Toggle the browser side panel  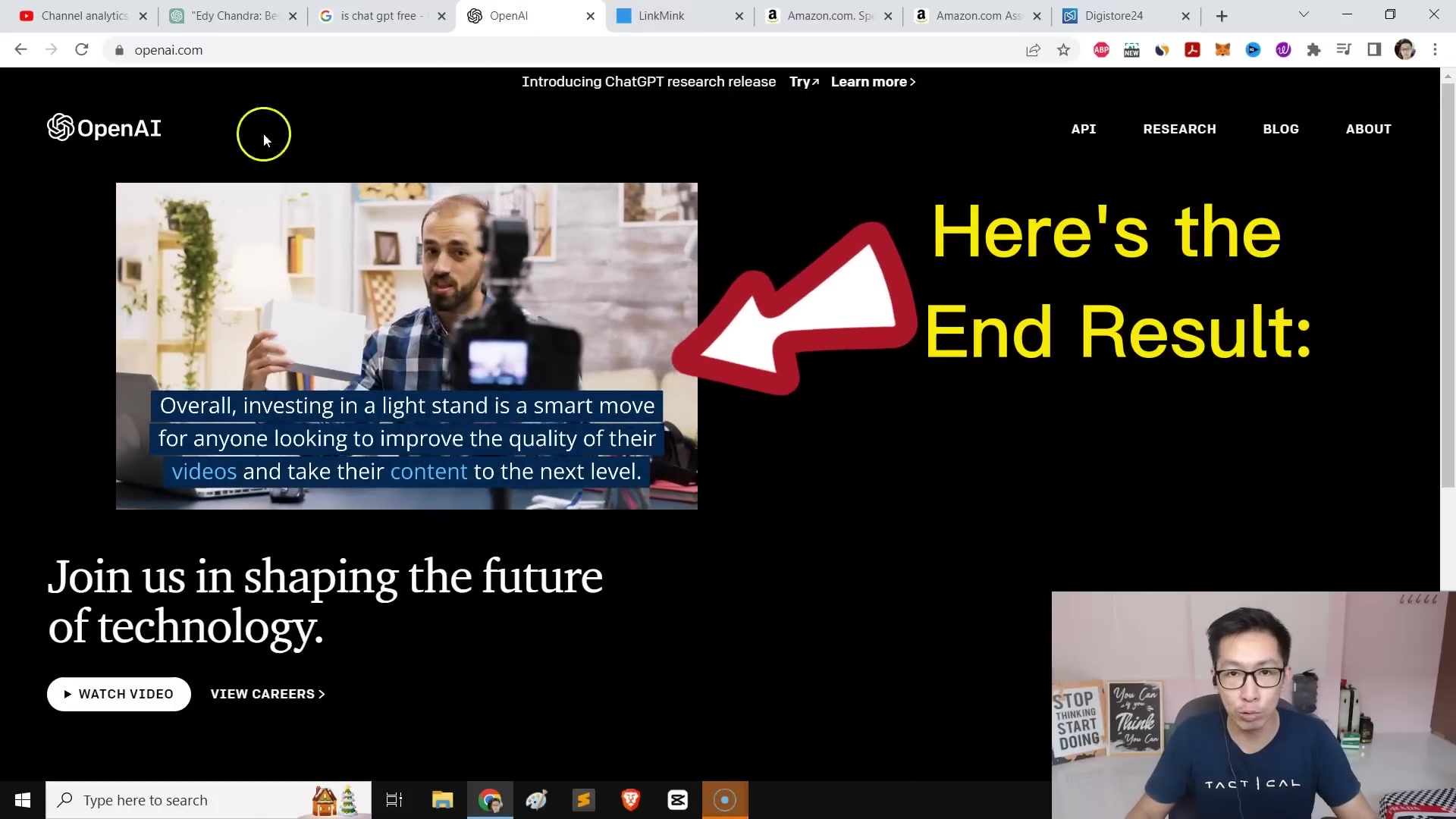tap(1374, 50)
